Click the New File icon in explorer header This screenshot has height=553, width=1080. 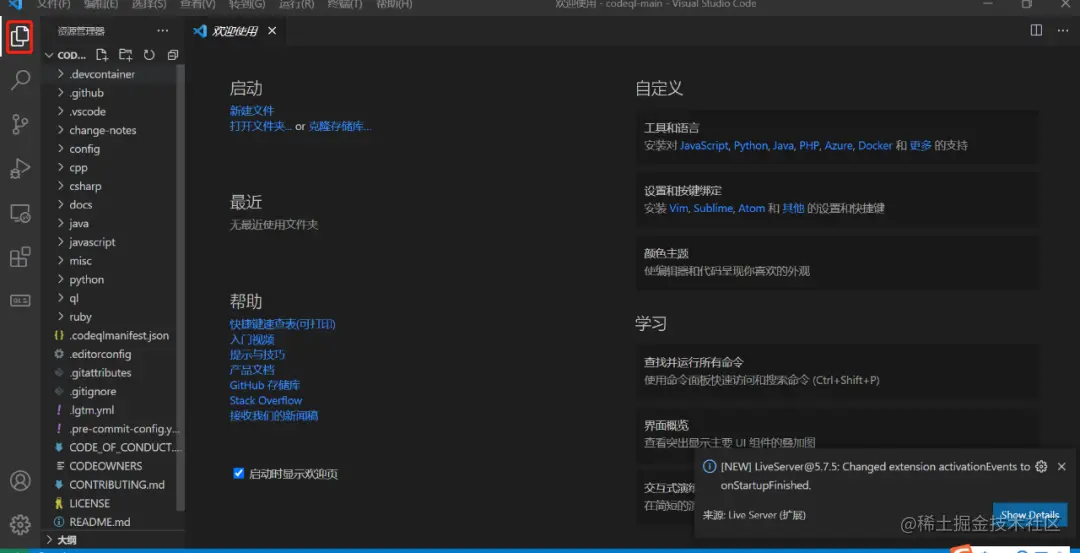coord(102,55)
